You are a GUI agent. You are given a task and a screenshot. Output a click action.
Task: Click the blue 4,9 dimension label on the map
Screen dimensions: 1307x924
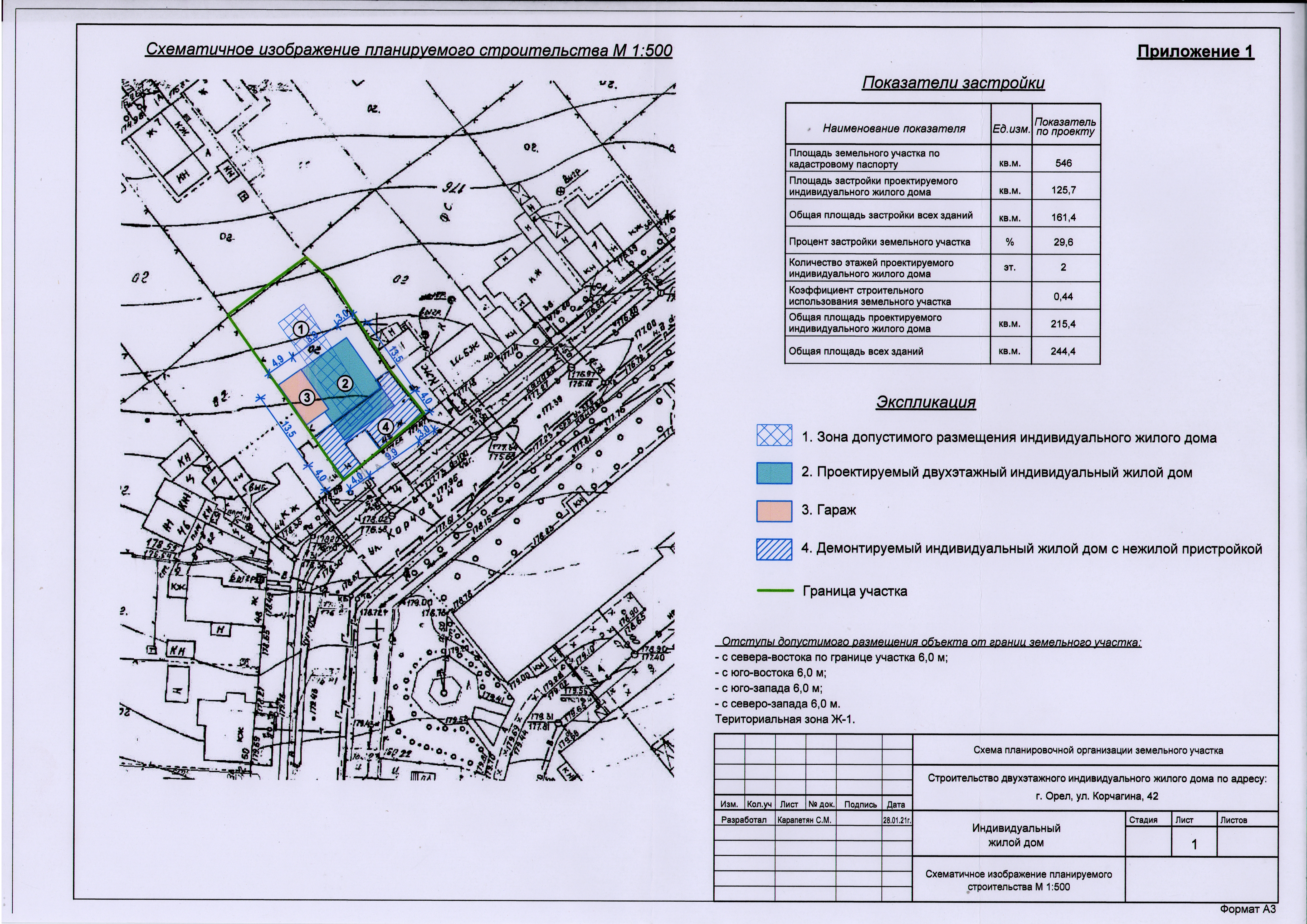coord(278,360)
